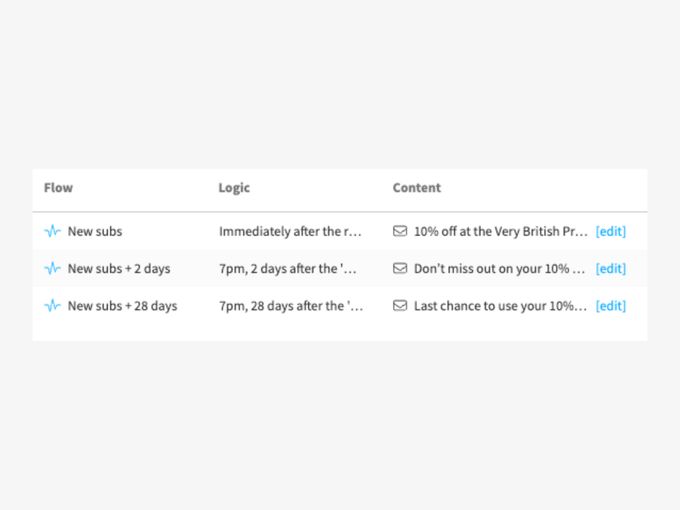The height and width of the screenshot is (510, 680).
Task: Edit the 10% off at Very British email
Action: tap(610, 231)
